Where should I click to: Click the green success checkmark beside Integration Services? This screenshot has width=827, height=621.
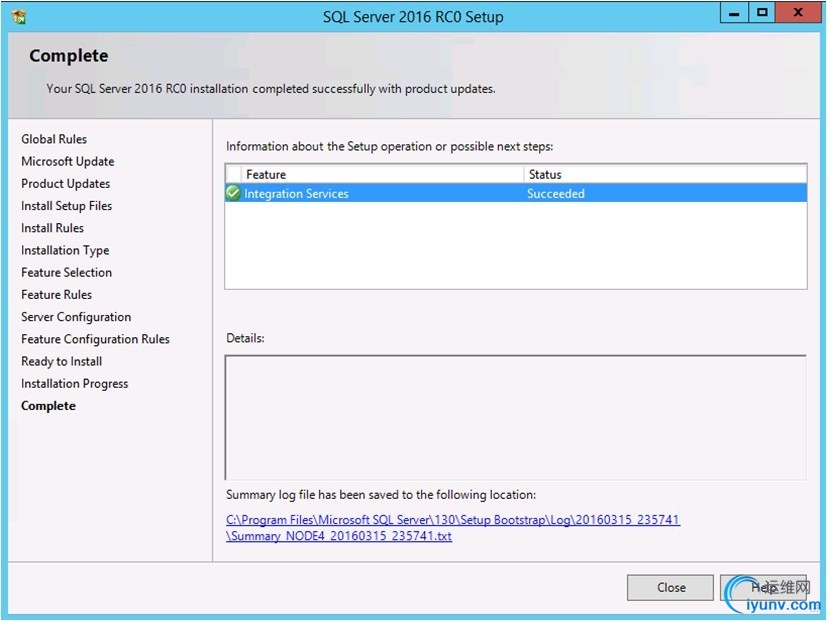[233, 193]
